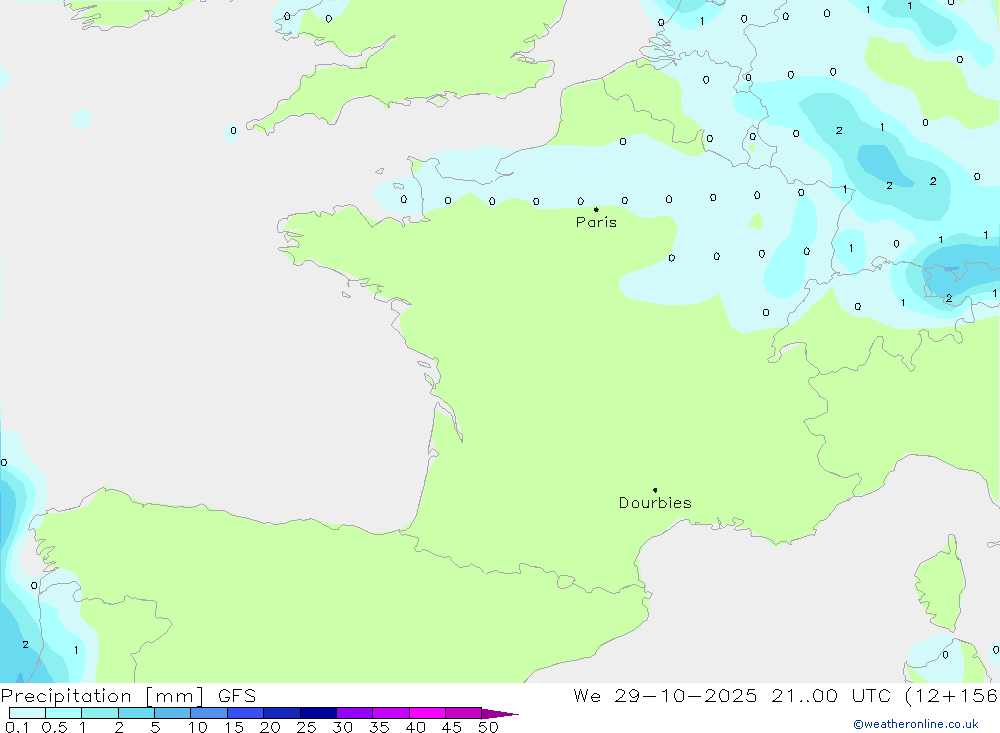
Task: Select the 0.1–0.5 mm legend color swatch
Action: [27, 713]
